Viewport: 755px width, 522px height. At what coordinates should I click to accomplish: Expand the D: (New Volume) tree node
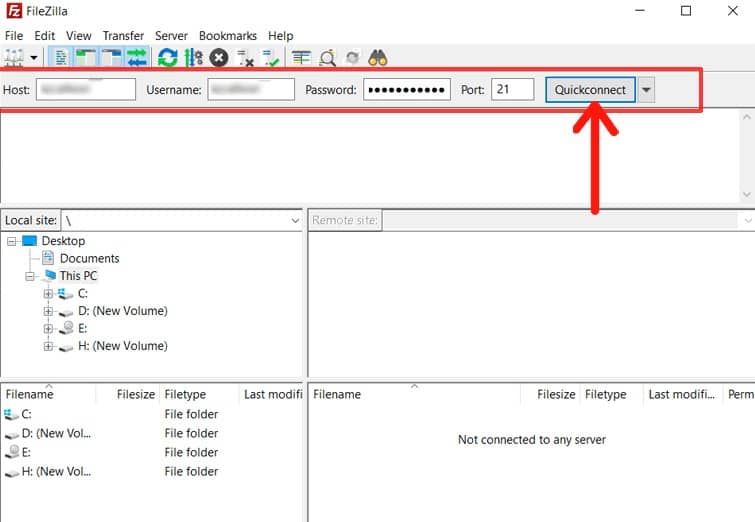pos(48,311)
